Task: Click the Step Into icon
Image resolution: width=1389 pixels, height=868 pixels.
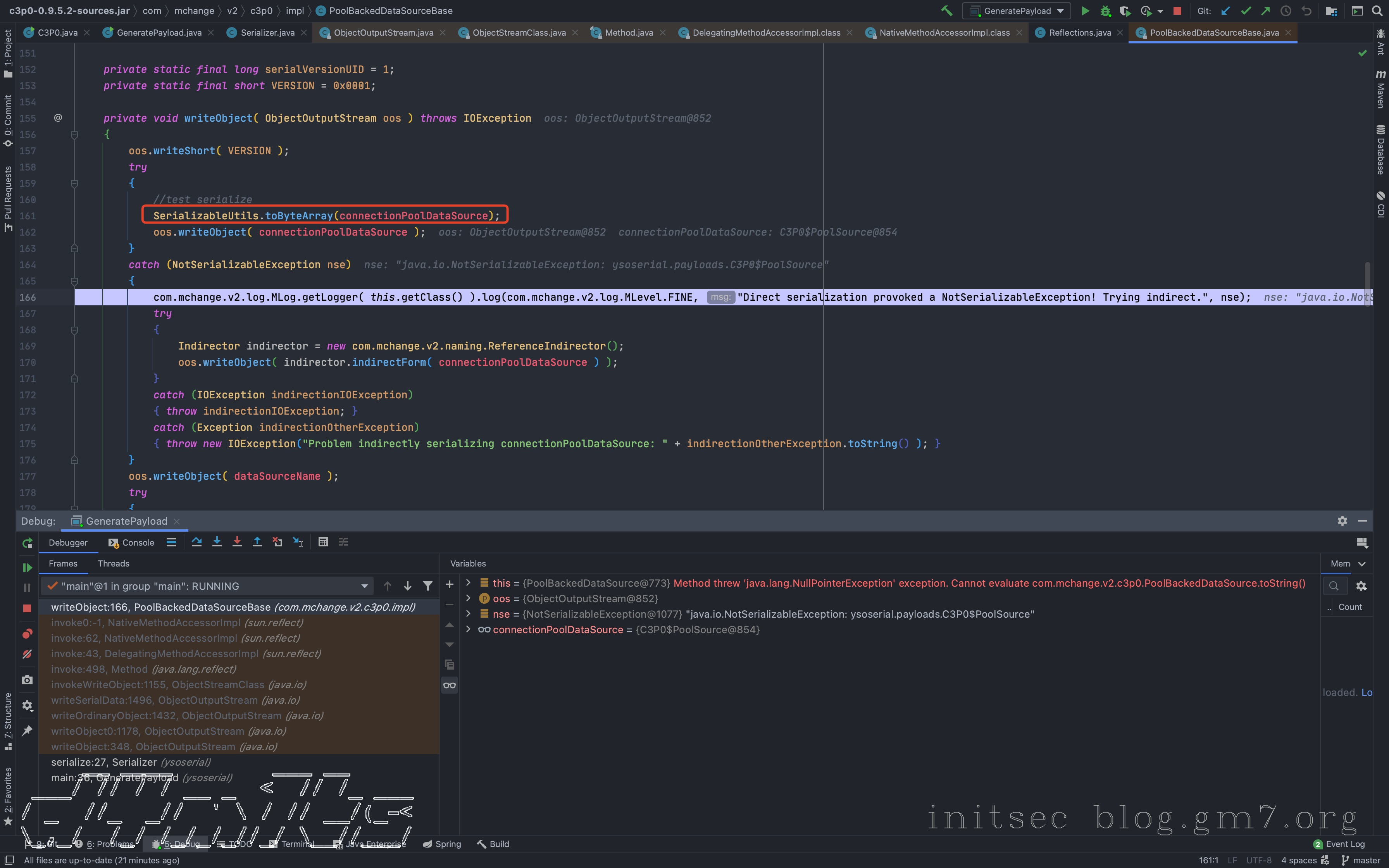Action: point(217,542)
